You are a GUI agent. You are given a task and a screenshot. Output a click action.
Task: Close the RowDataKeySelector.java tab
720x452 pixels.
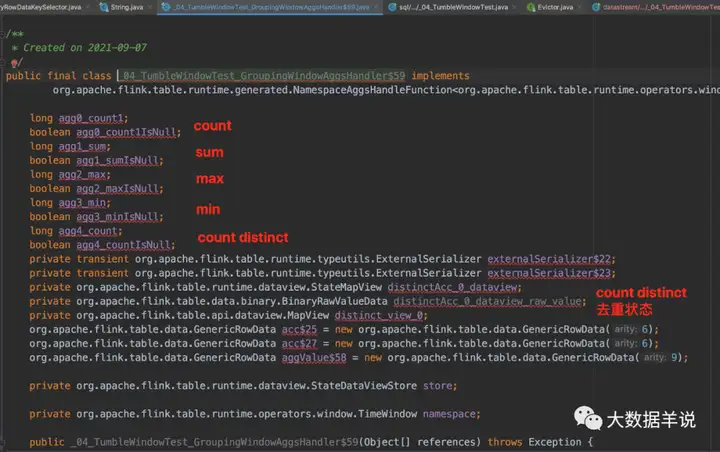pos(88,7)
